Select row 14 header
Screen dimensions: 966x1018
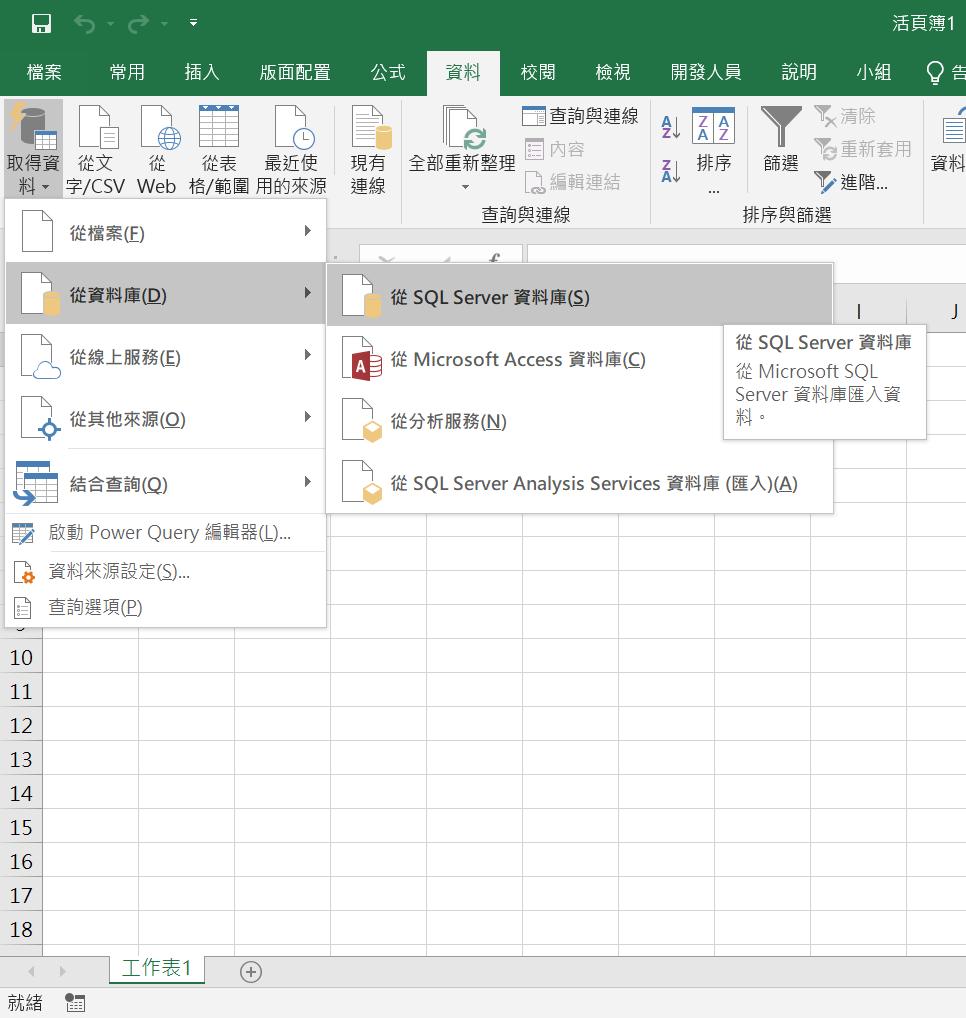click(x=21, y=793)
